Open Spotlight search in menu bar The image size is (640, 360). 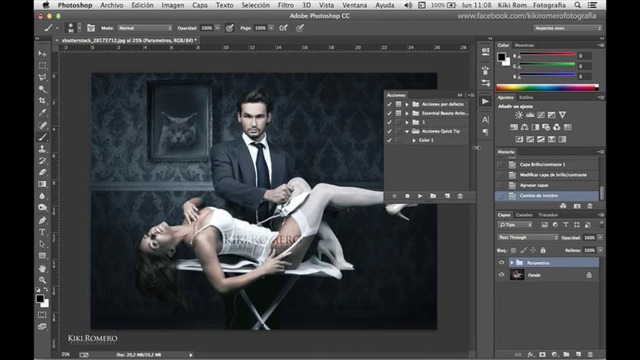point(578,5)
